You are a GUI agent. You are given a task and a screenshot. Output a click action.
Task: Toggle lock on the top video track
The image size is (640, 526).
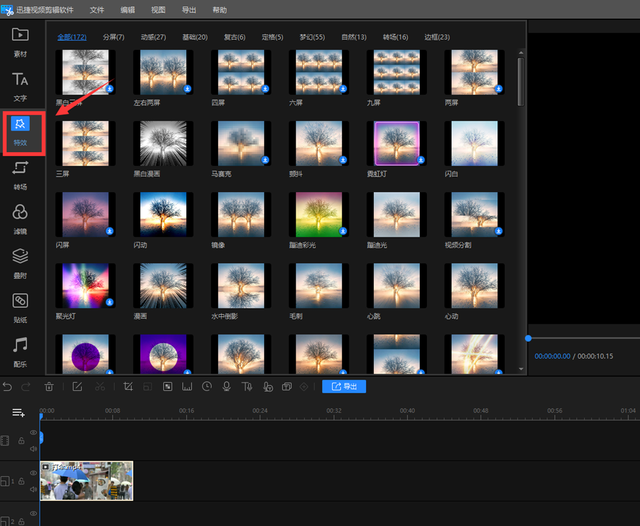click(x=21, y=441)
